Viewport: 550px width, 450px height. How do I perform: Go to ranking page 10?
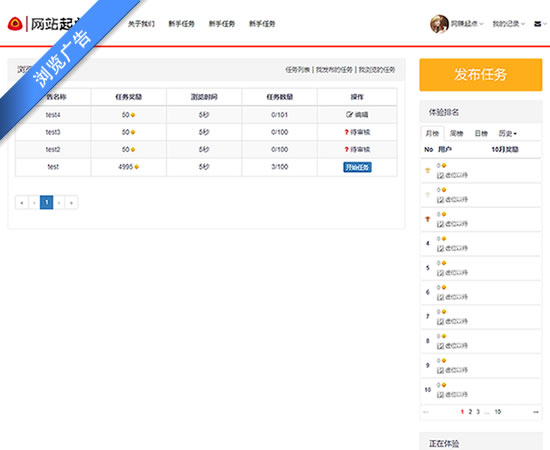[498, 412]
